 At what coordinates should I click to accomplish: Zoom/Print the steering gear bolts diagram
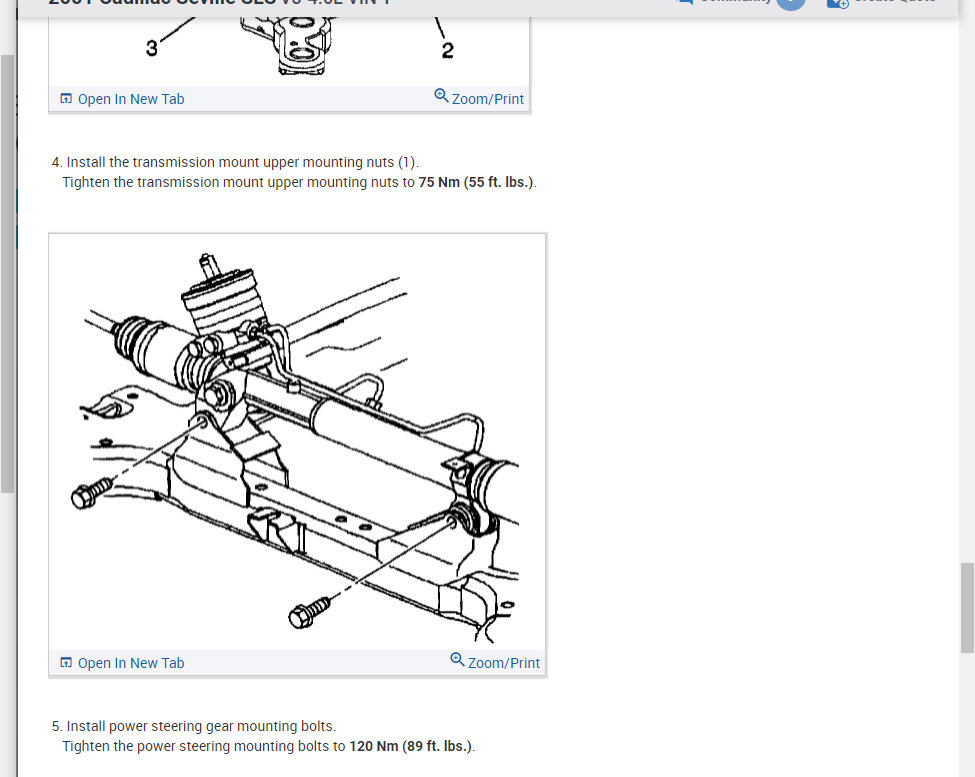tap(495, 661)
